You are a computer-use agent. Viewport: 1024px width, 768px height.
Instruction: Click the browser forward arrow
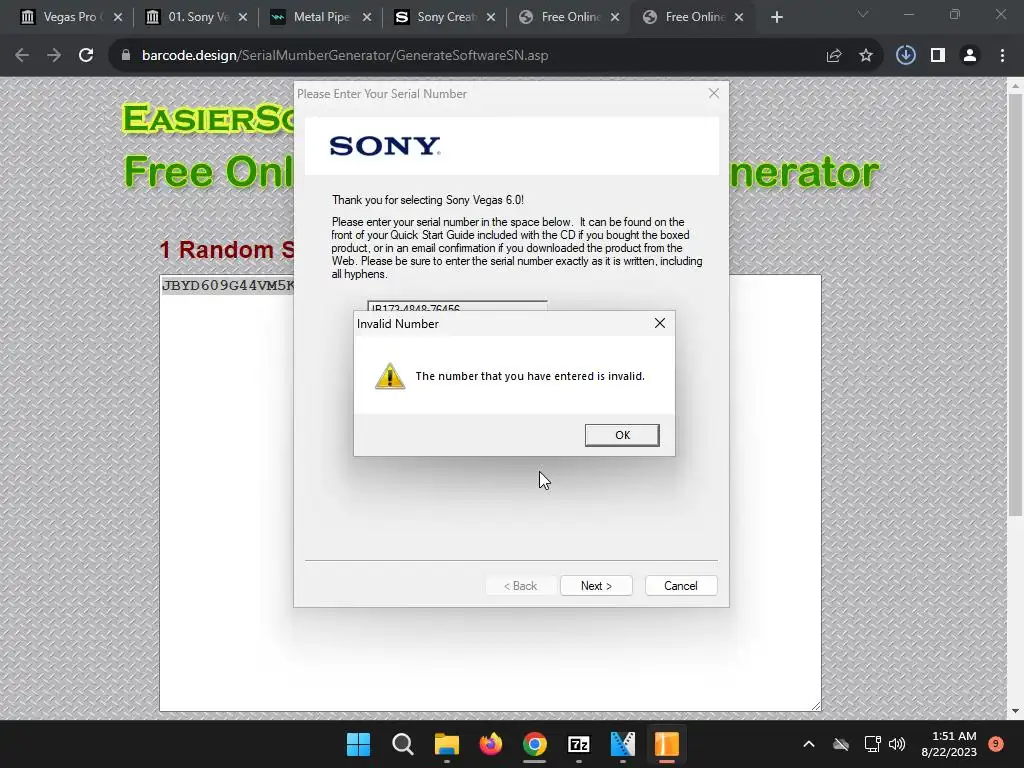pos(54,56)
